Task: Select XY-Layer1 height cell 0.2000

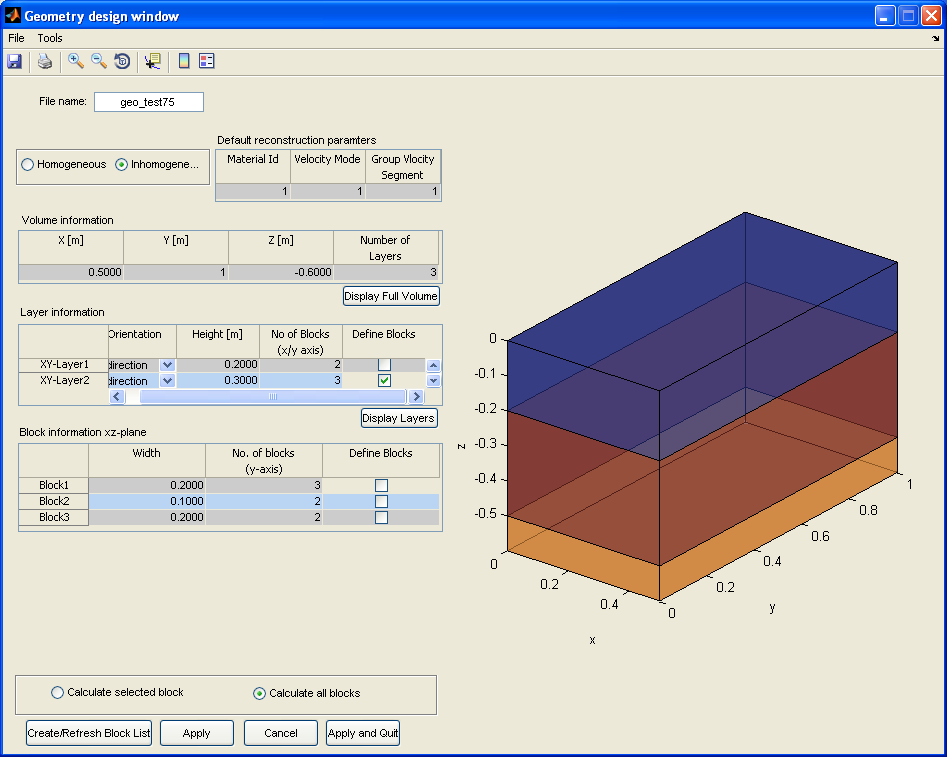Action: click(218, 364)
